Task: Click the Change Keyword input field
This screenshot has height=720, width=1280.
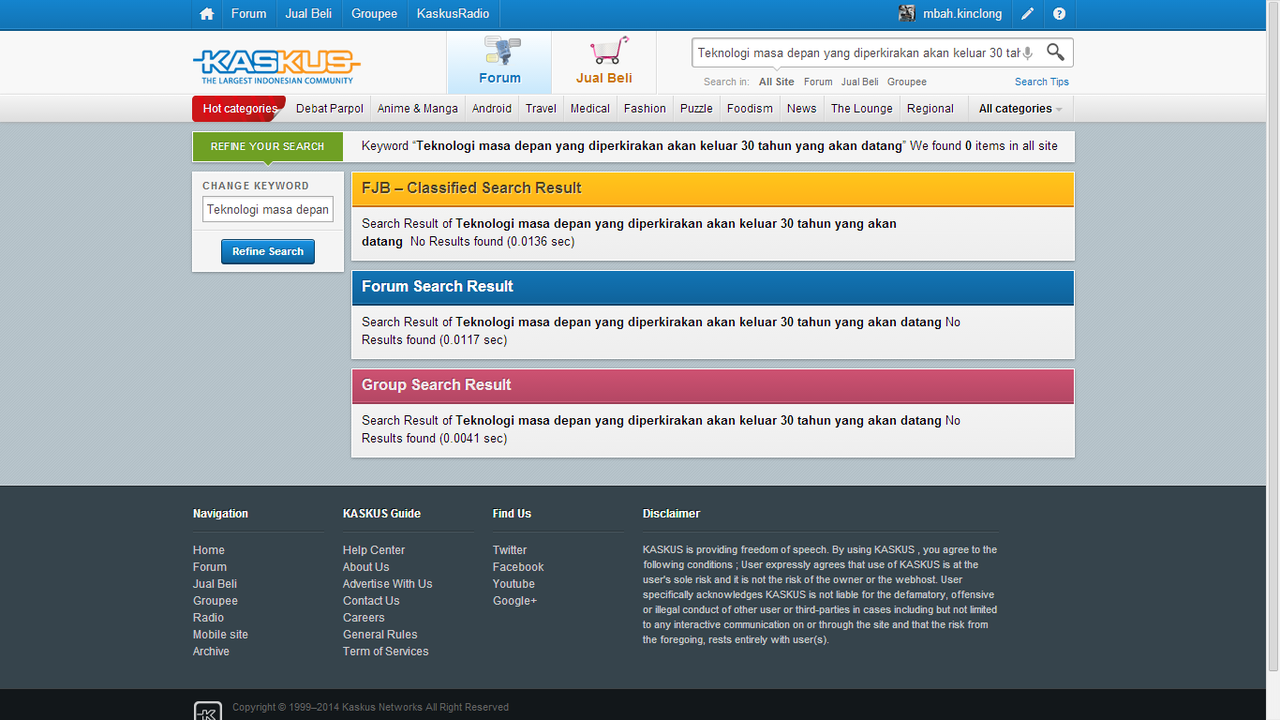Action: (x=268, y=210)
